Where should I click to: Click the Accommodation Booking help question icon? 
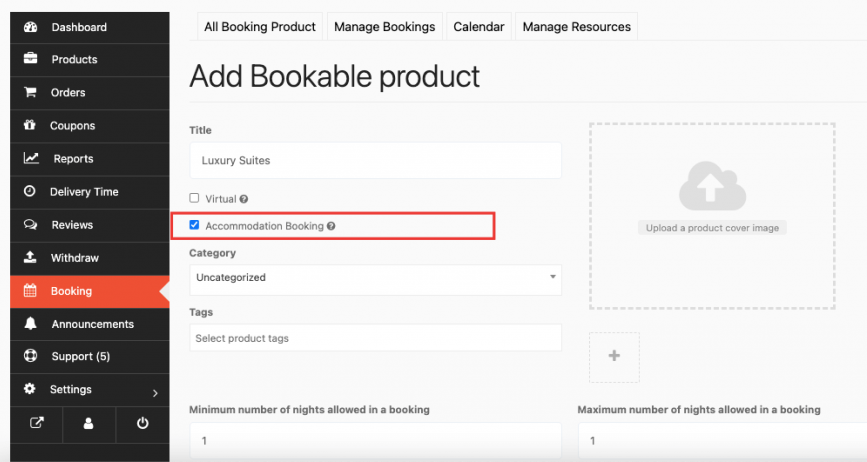[x=331, y=226]
